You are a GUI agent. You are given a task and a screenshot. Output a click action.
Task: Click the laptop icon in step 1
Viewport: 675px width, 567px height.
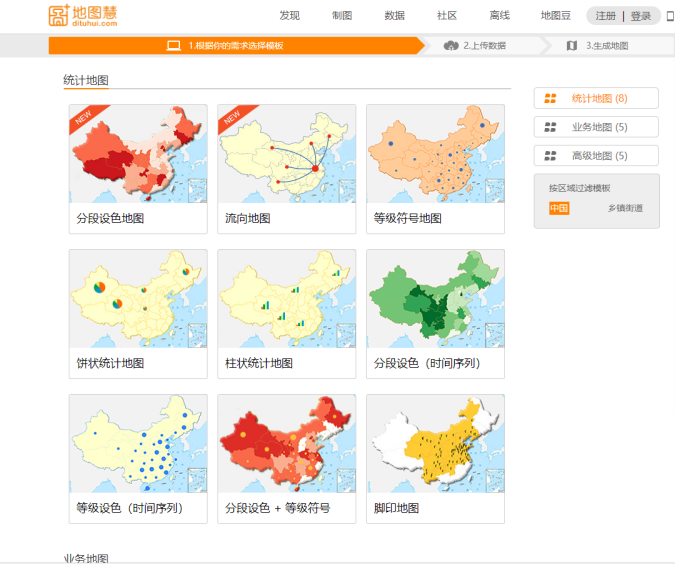pyautogui.click(x=173, y=46)
